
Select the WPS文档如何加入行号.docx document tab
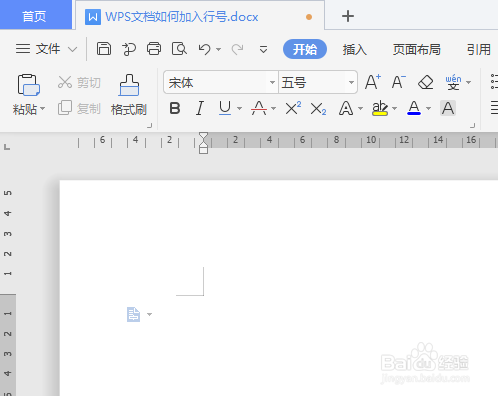(200, 16)
